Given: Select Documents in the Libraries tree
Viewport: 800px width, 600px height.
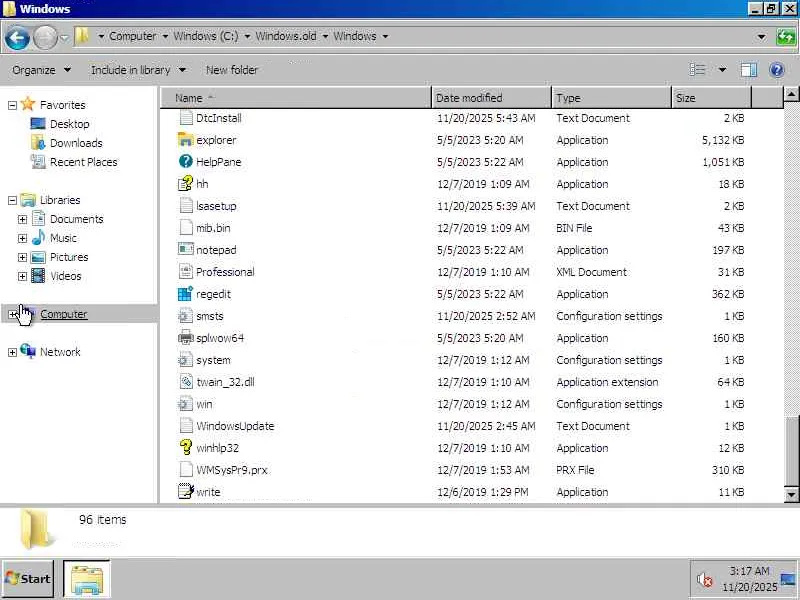Looking at the screenshot, I should pos(77,219).
